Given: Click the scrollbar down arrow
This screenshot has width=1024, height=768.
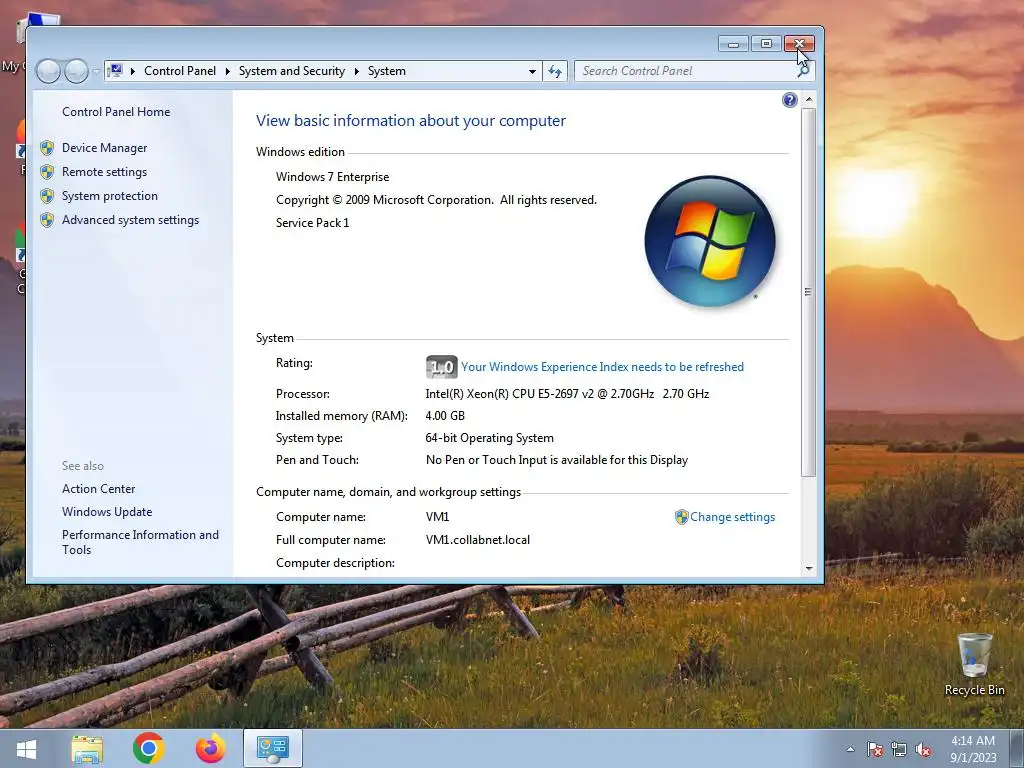Looking at the screenshot, I should (x=808, y=569).
